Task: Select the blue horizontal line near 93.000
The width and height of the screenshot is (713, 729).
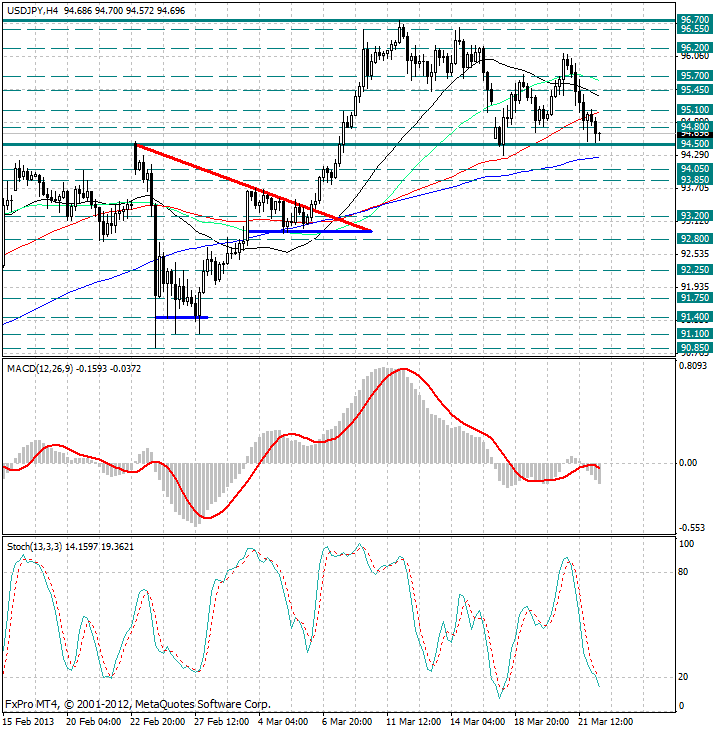Action: pyautogui.click(x=310, y=231)
